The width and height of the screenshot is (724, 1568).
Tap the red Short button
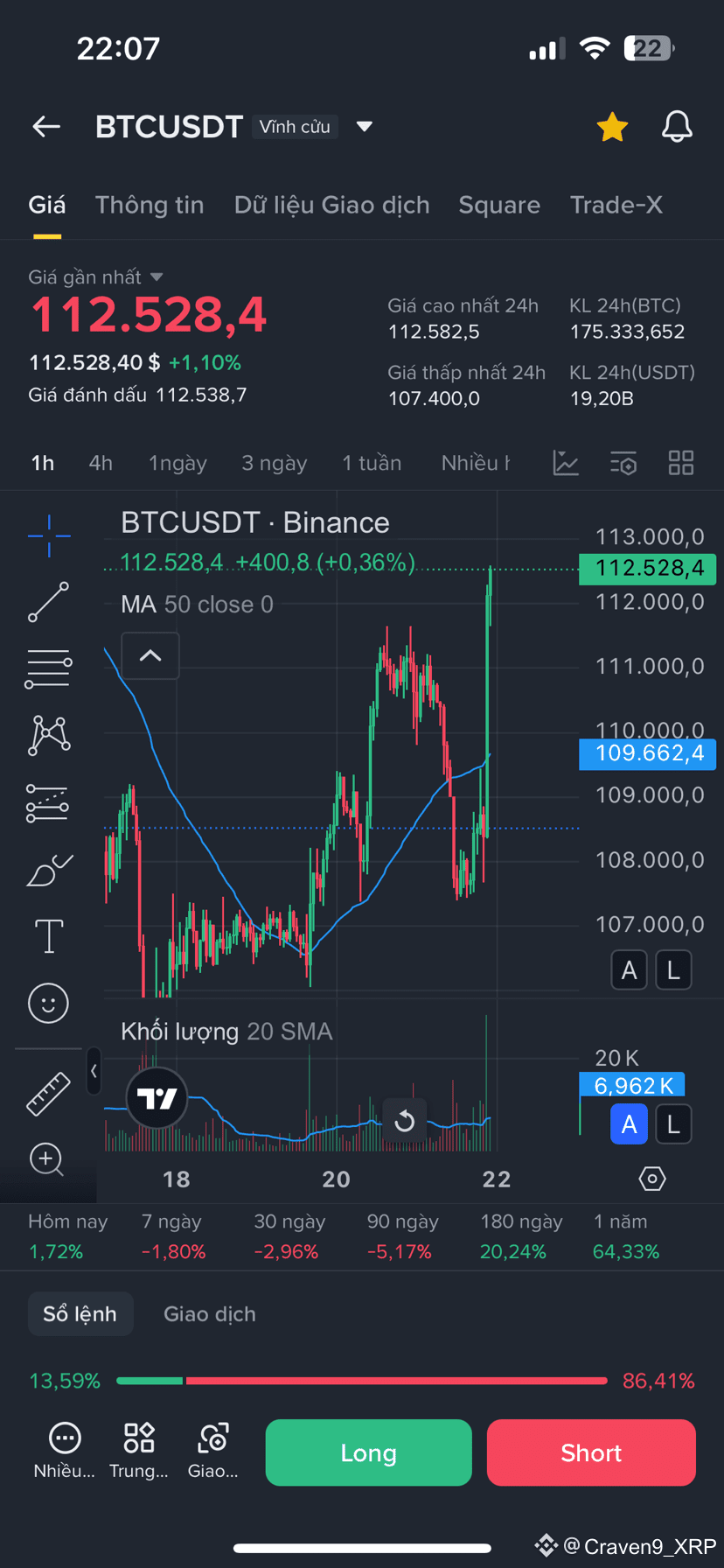tap(591, 1452)
